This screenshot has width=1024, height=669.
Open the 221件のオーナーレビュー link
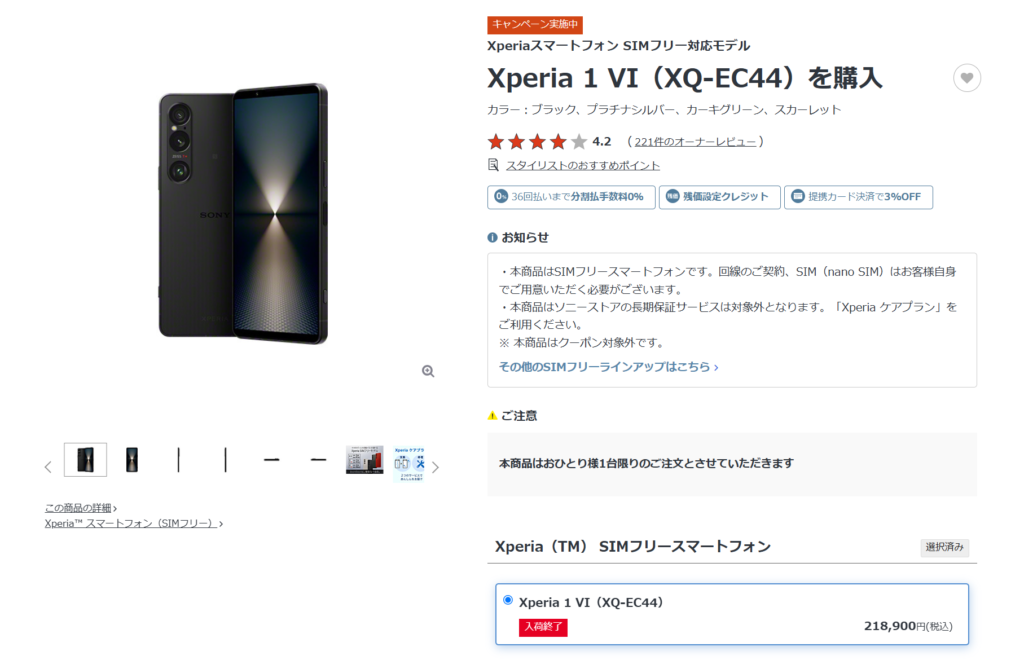(x=695, y=142)
